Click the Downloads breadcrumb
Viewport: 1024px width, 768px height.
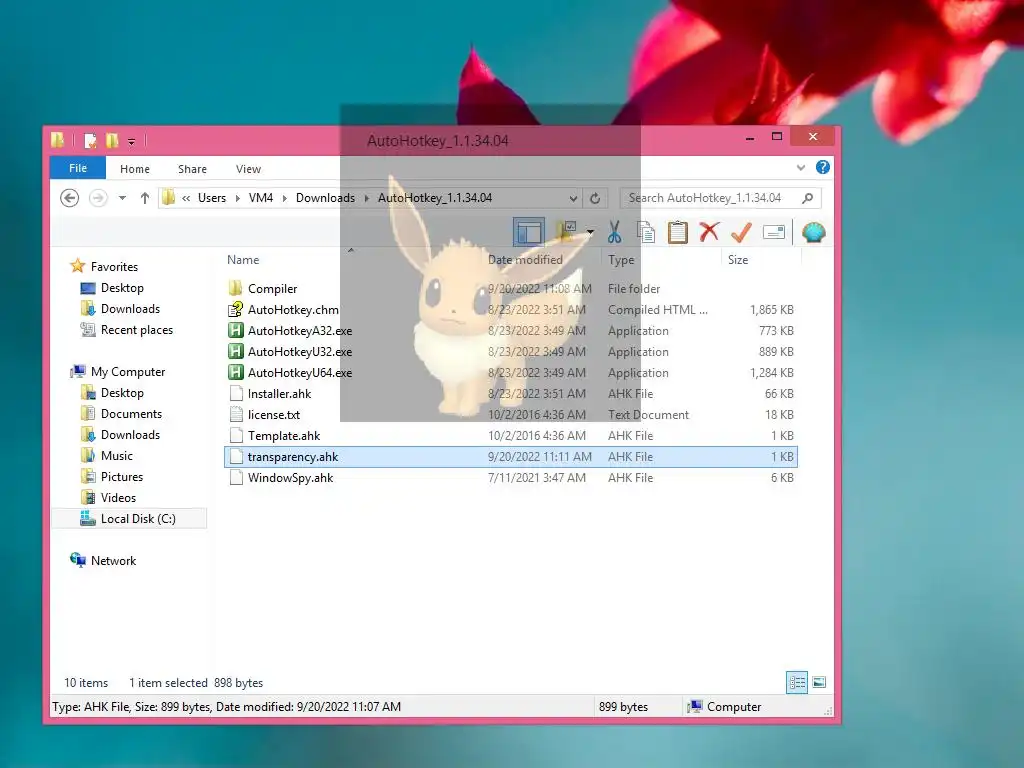click(325, 197)
